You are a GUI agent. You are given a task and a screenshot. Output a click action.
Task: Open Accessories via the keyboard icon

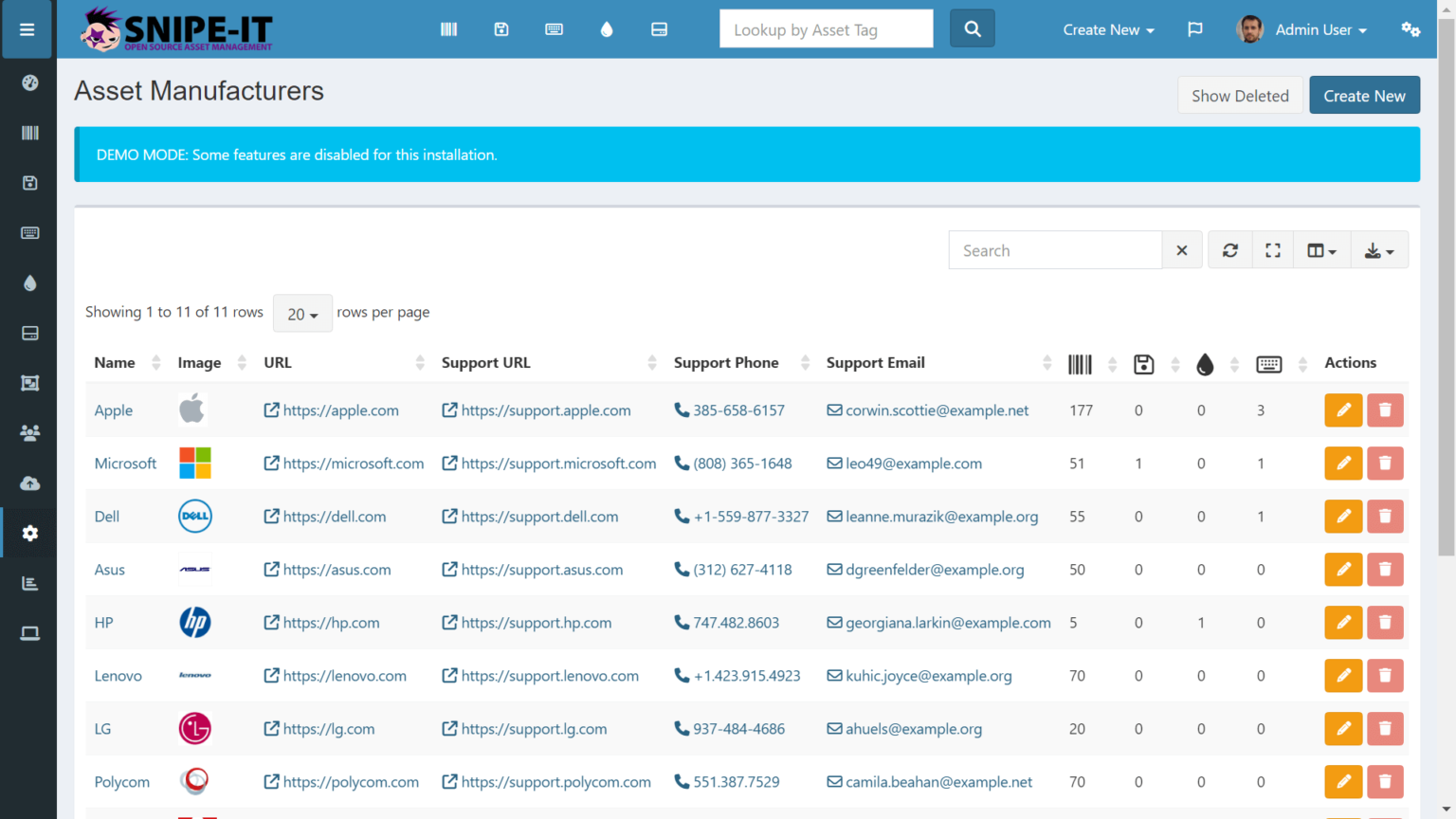554,29
